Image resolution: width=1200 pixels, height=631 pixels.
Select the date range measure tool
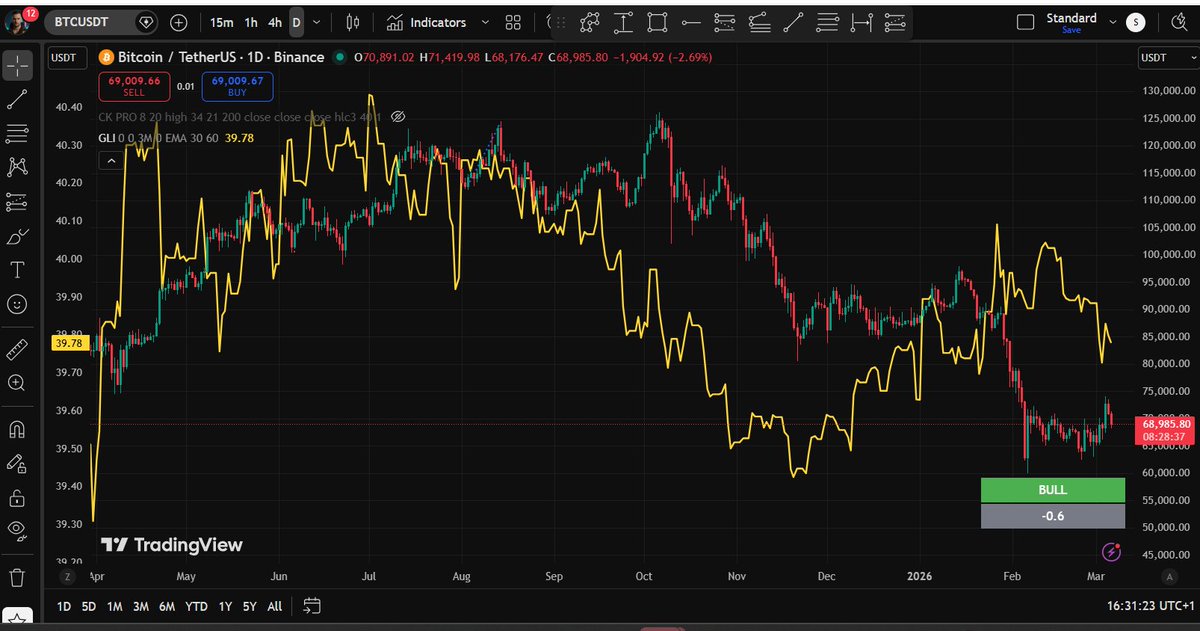[862, 21]
